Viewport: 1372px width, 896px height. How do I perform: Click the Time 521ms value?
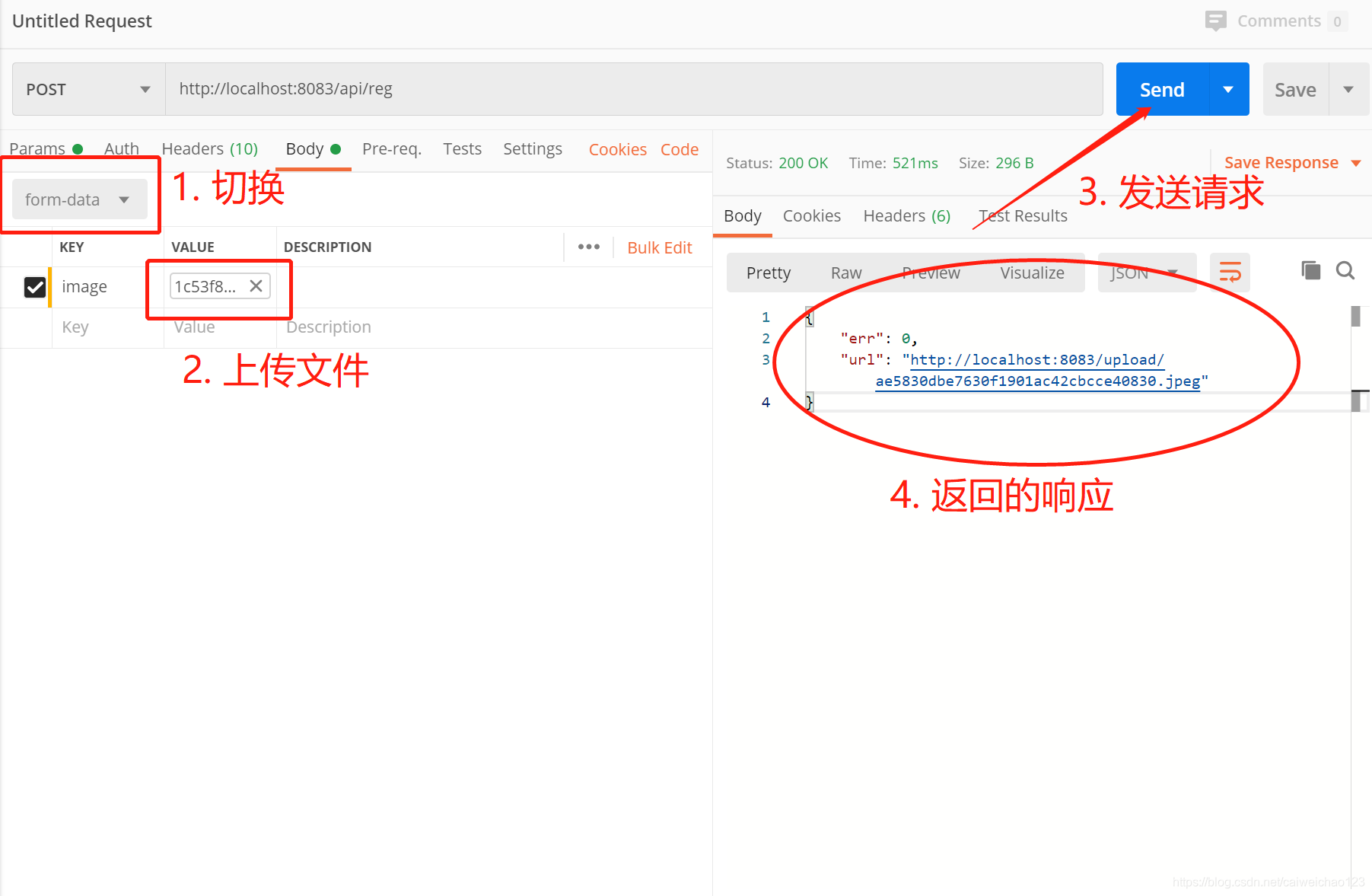click(915, 163)
